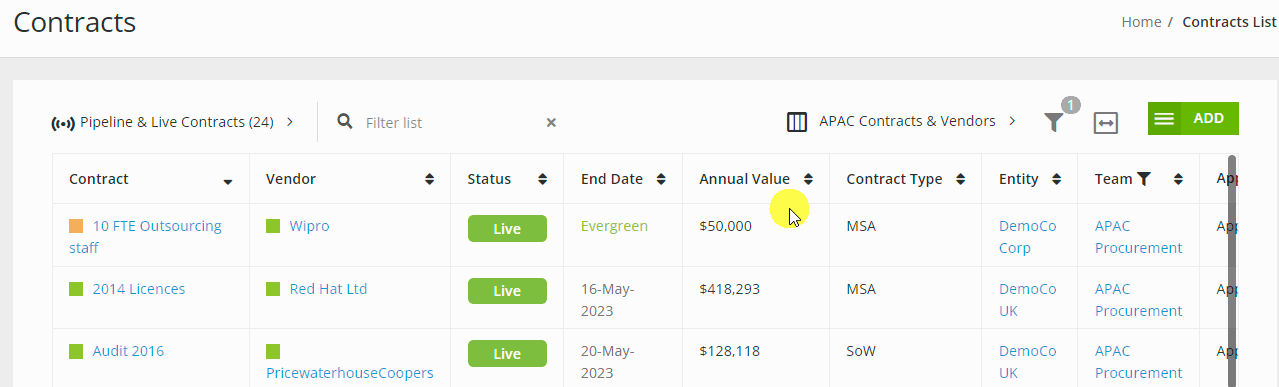
Task: Sort by Contract Type column arrows
Action: point(960,179)
